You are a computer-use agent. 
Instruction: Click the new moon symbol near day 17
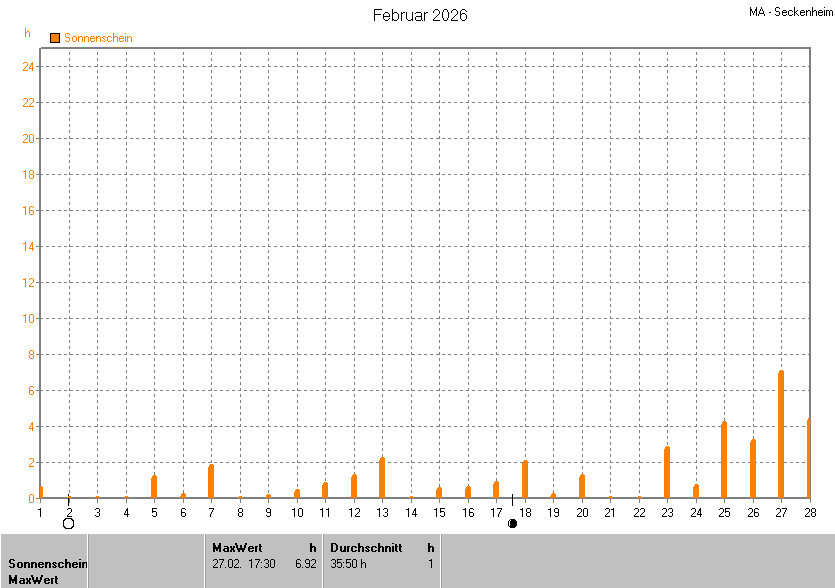[512, 523]
